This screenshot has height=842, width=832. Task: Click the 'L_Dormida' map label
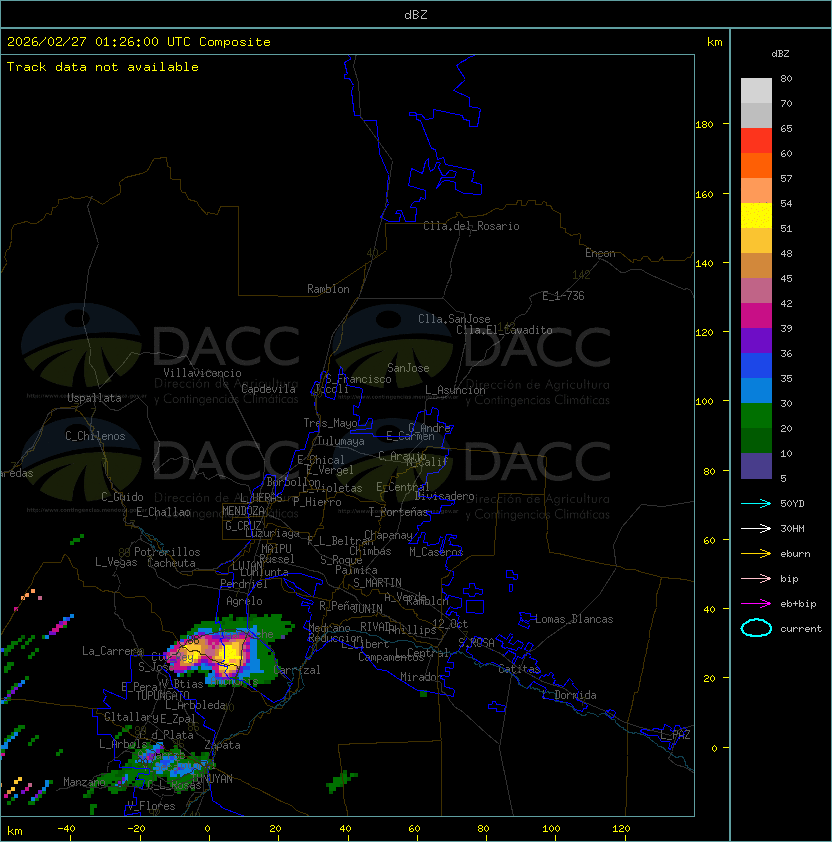tap(569, 695)
